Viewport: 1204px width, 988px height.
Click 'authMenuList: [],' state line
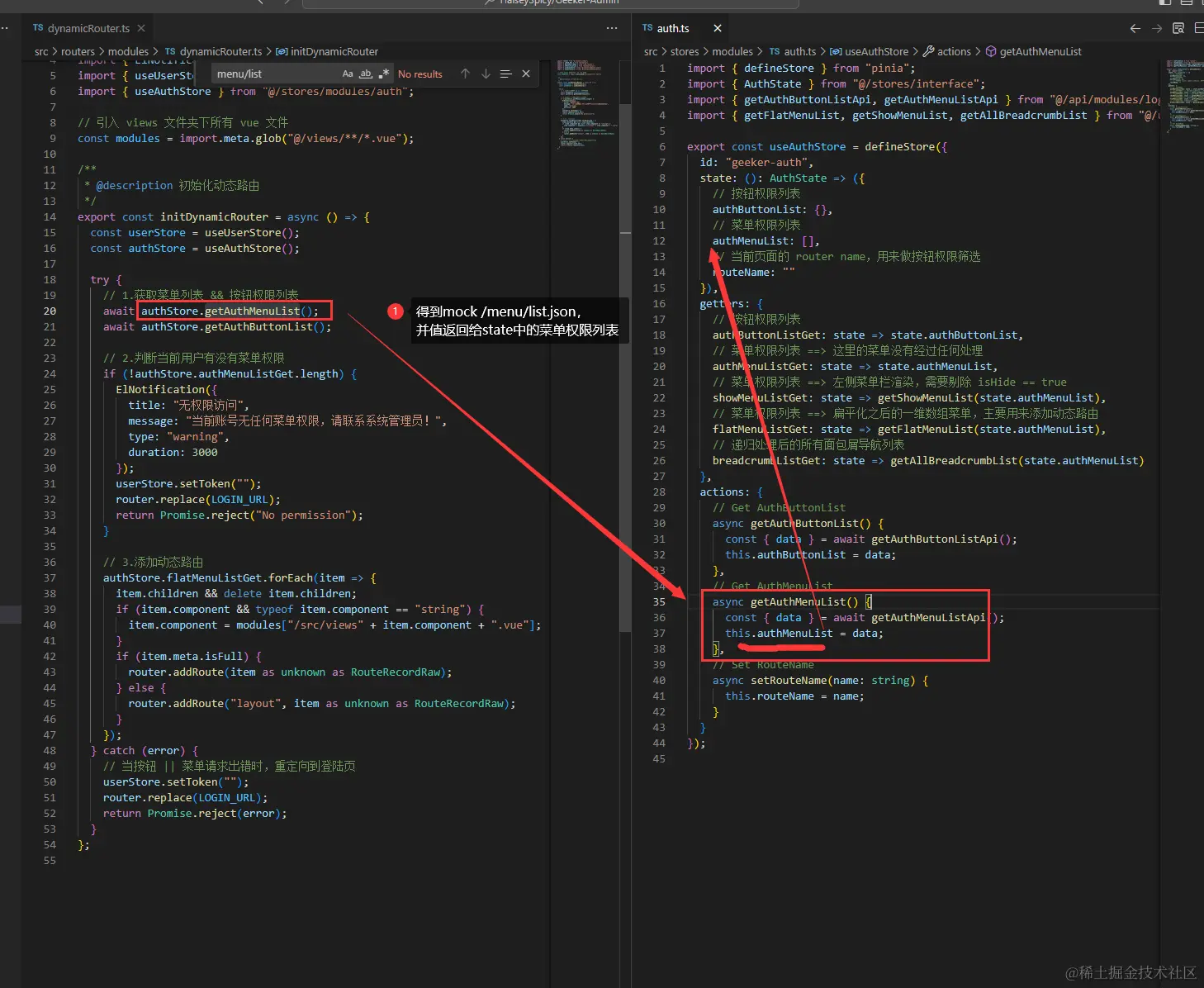pyautogui.click(x=766, y=240)
